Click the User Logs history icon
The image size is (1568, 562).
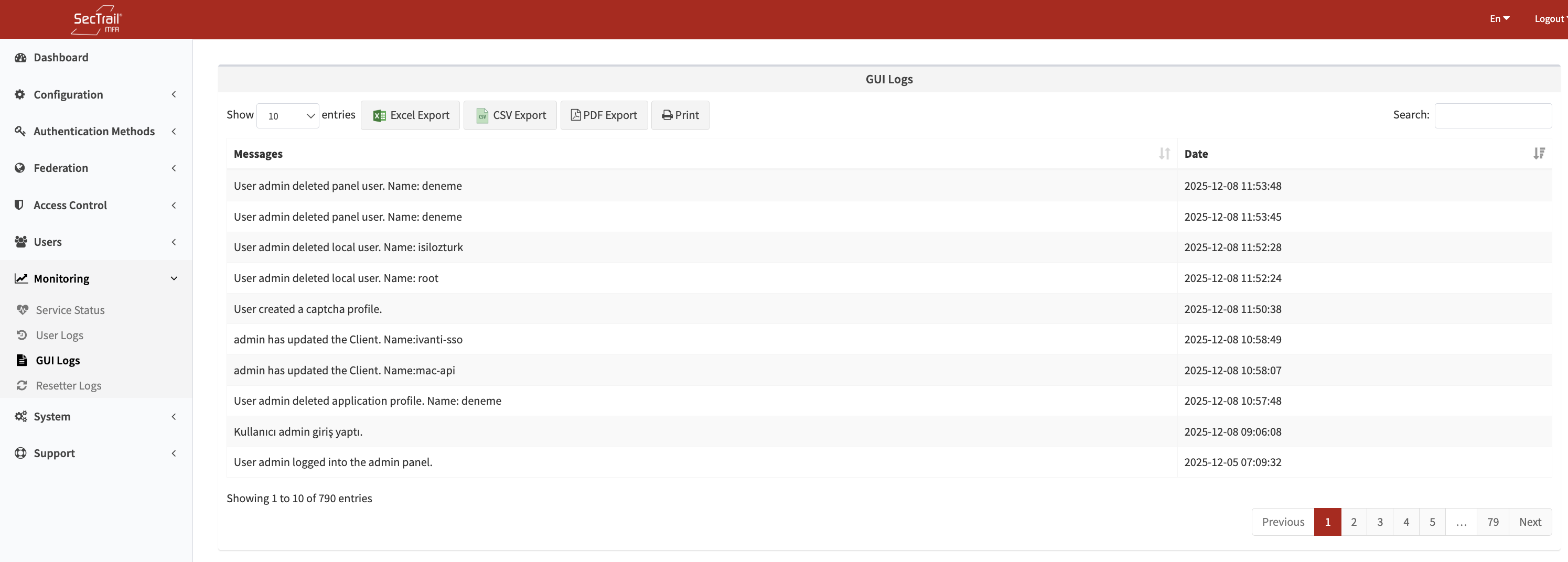click(22, 335)
